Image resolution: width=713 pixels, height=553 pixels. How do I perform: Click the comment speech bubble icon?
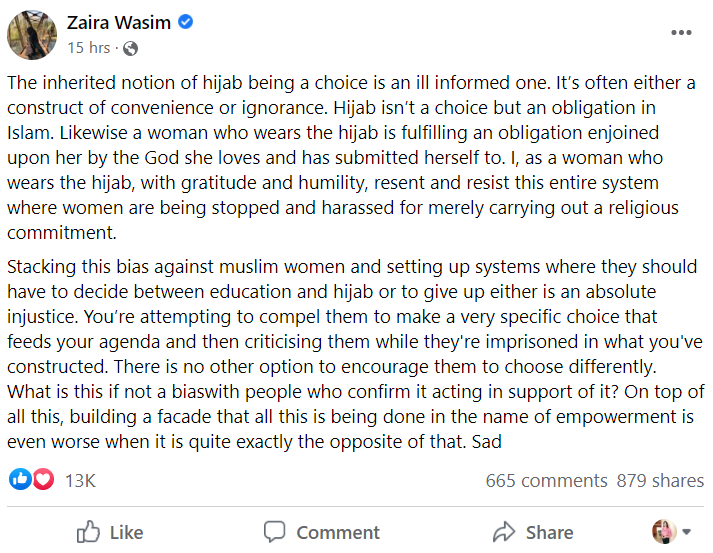pyautogui.click(x=275, y=532)
